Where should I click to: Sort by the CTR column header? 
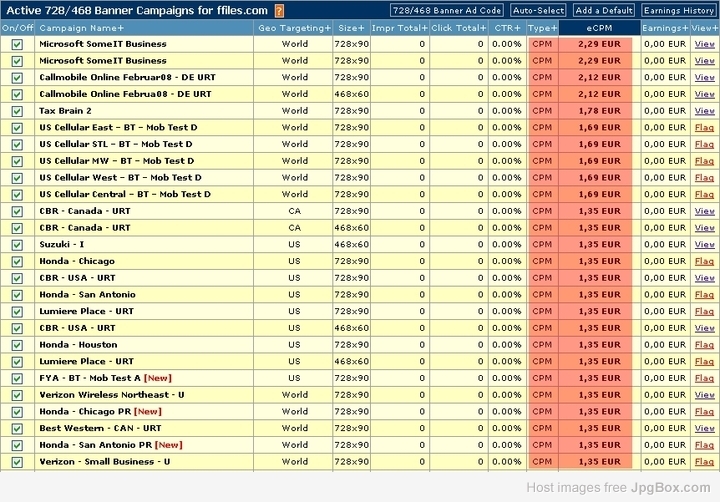(x=507, y=28)
